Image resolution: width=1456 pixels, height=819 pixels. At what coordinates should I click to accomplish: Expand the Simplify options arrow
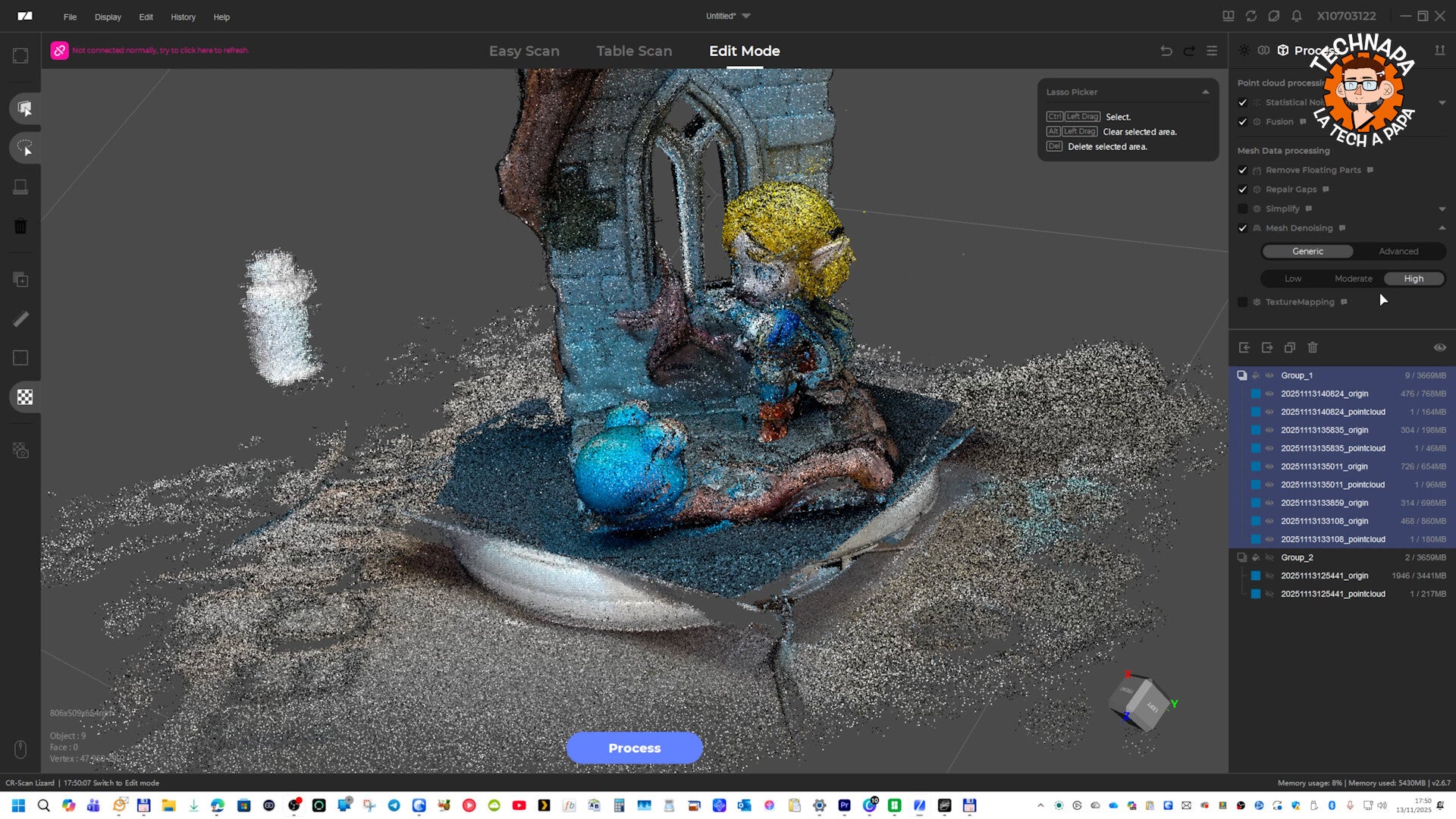click(x=1442, y=209)
